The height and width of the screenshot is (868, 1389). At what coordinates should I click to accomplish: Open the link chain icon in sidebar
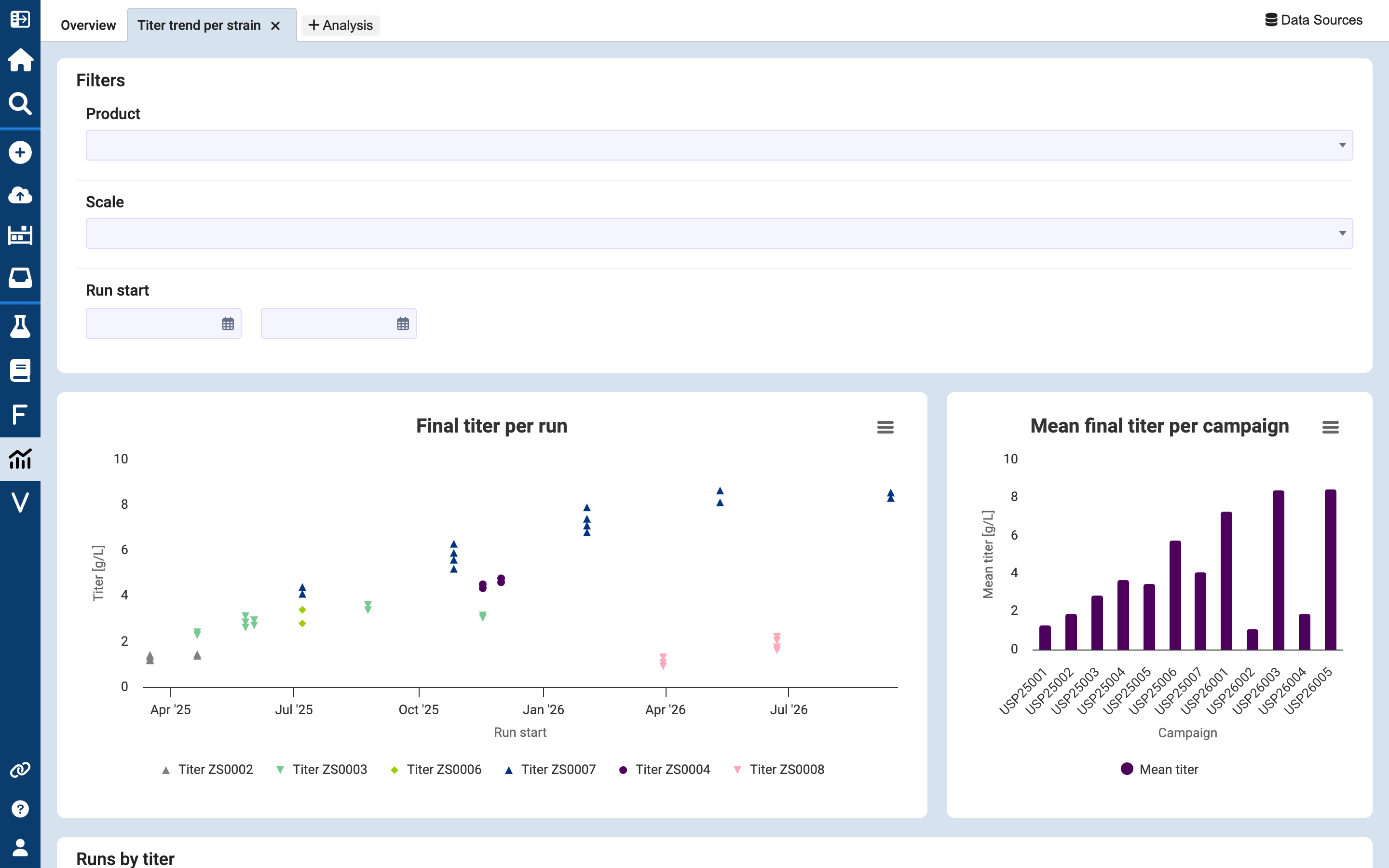pyautogui.click(x=20, y=770)
